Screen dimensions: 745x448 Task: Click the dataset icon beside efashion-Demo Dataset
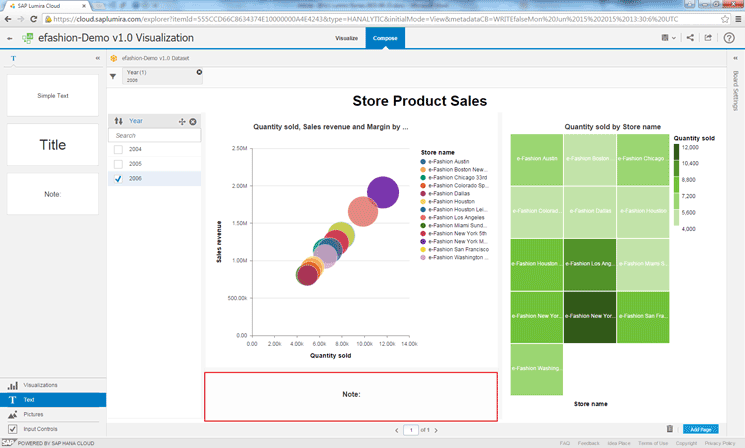click(x=114, y=58)
